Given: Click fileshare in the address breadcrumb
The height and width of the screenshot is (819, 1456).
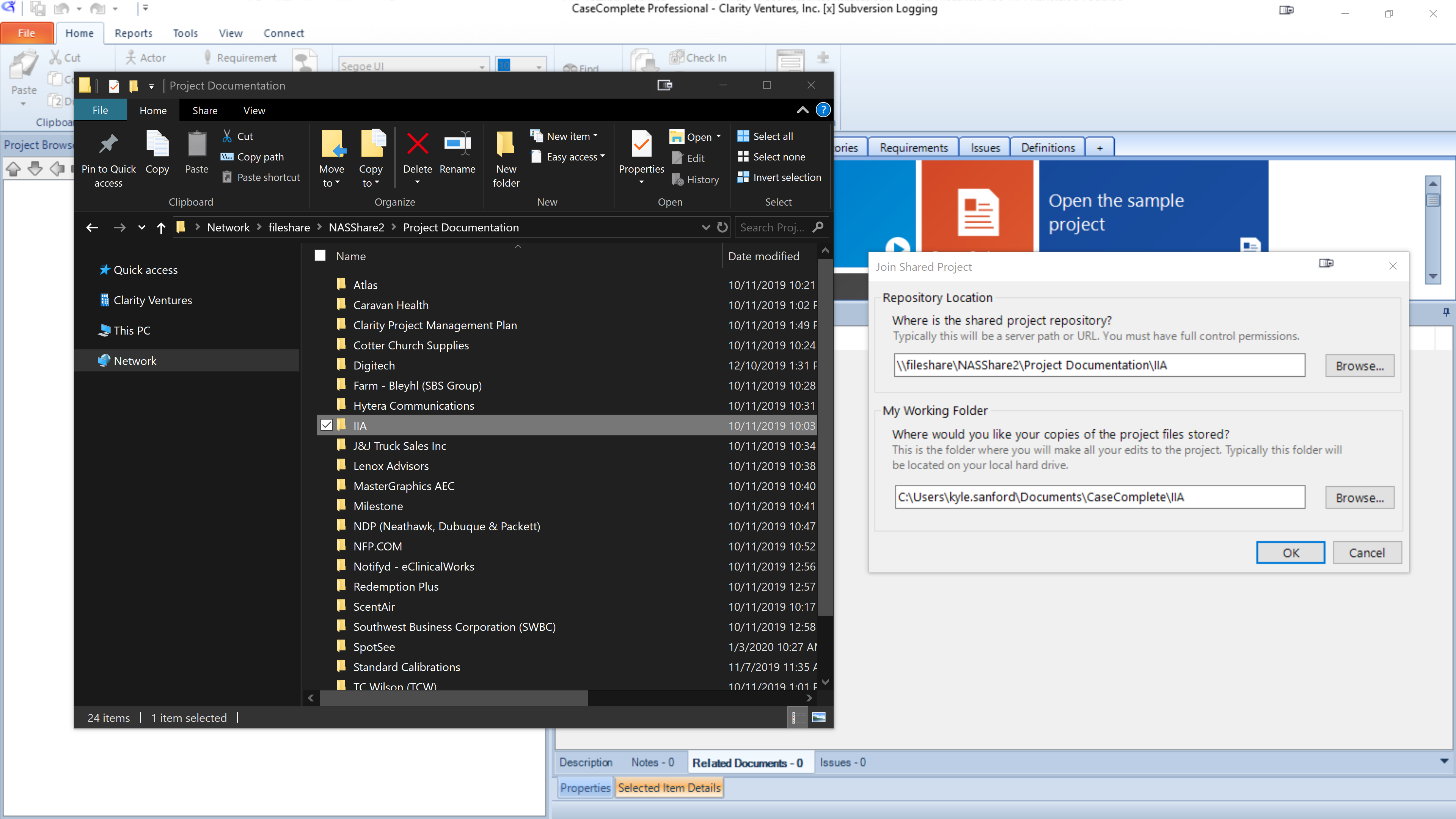Looking at the screenshot, I should tap(289, 227).
